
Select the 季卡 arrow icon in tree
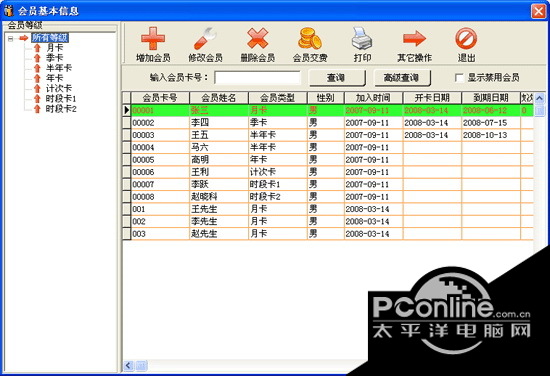[37, 58]
